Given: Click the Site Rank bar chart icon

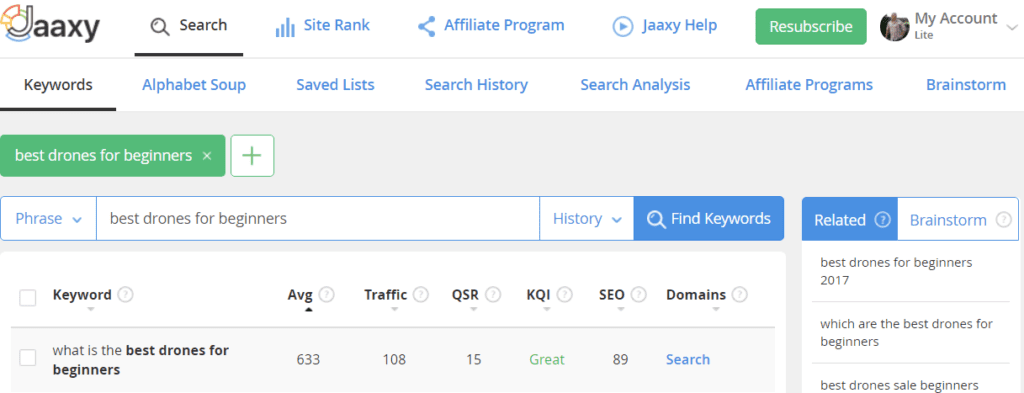Looking at the screenshot, I should point(285,27).
